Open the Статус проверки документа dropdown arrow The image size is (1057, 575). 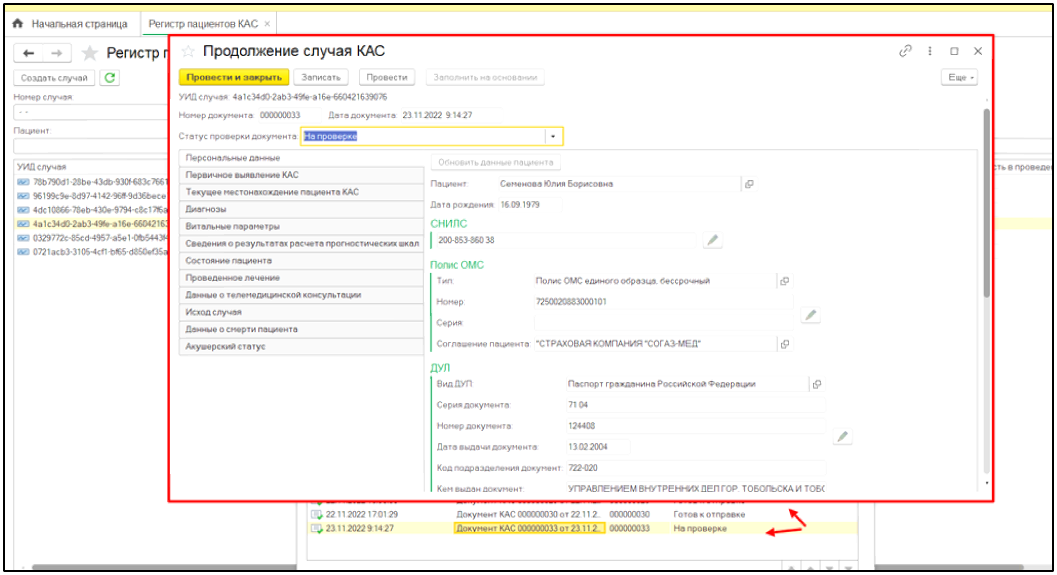[552, 137]
